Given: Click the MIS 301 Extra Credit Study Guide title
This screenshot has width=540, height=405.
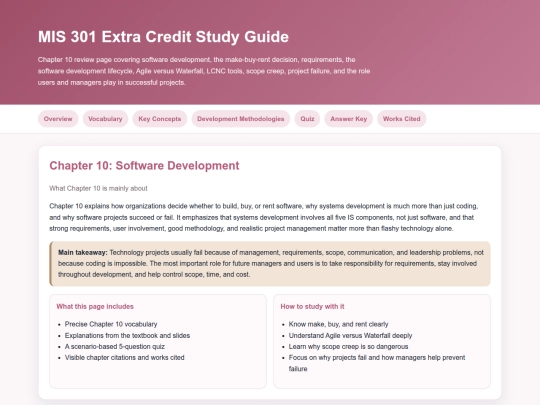Looking at the screenshot, I should tap(163, 37).
